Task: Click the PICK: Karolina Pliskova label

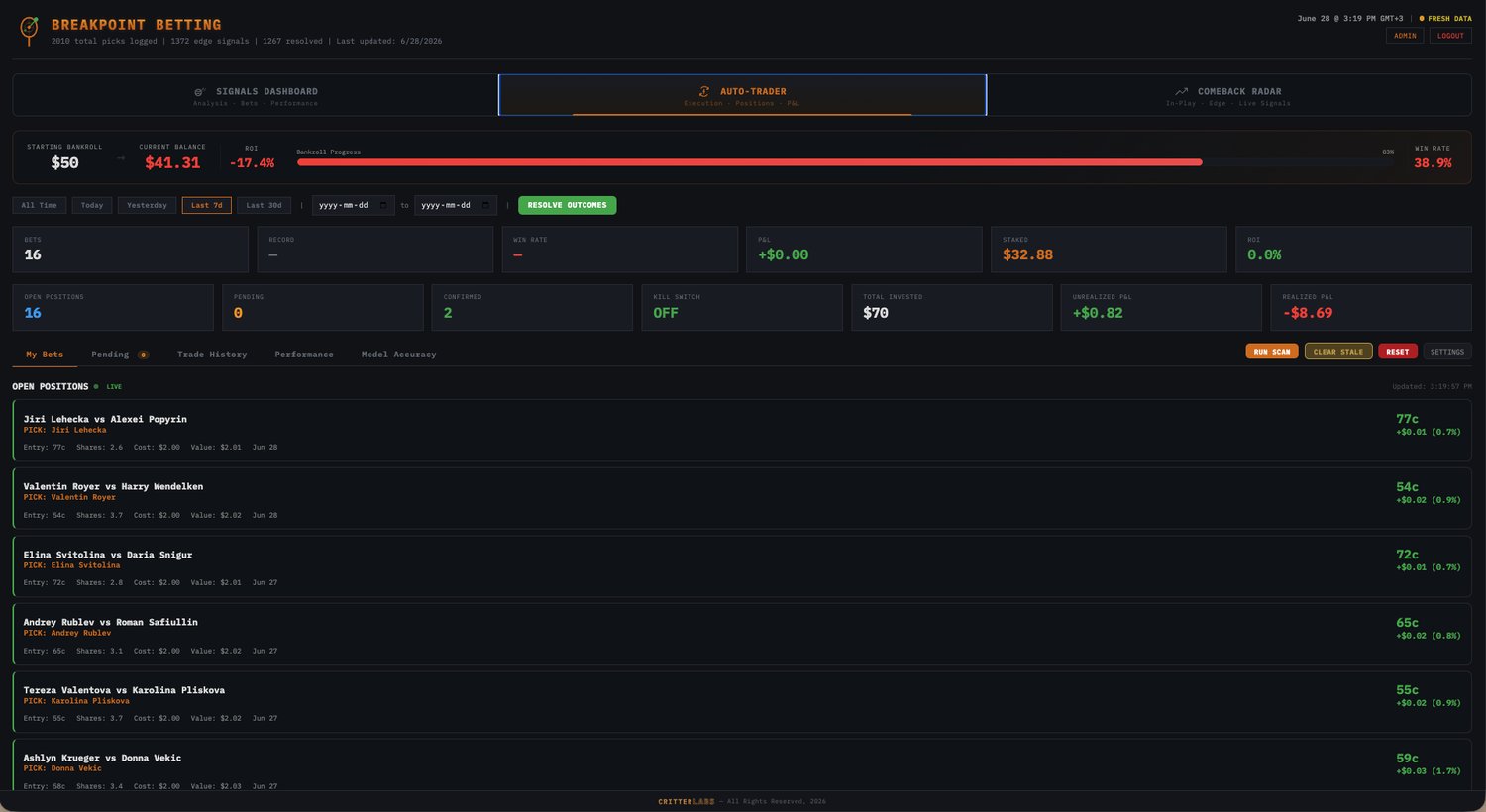Action: [76, 701]
